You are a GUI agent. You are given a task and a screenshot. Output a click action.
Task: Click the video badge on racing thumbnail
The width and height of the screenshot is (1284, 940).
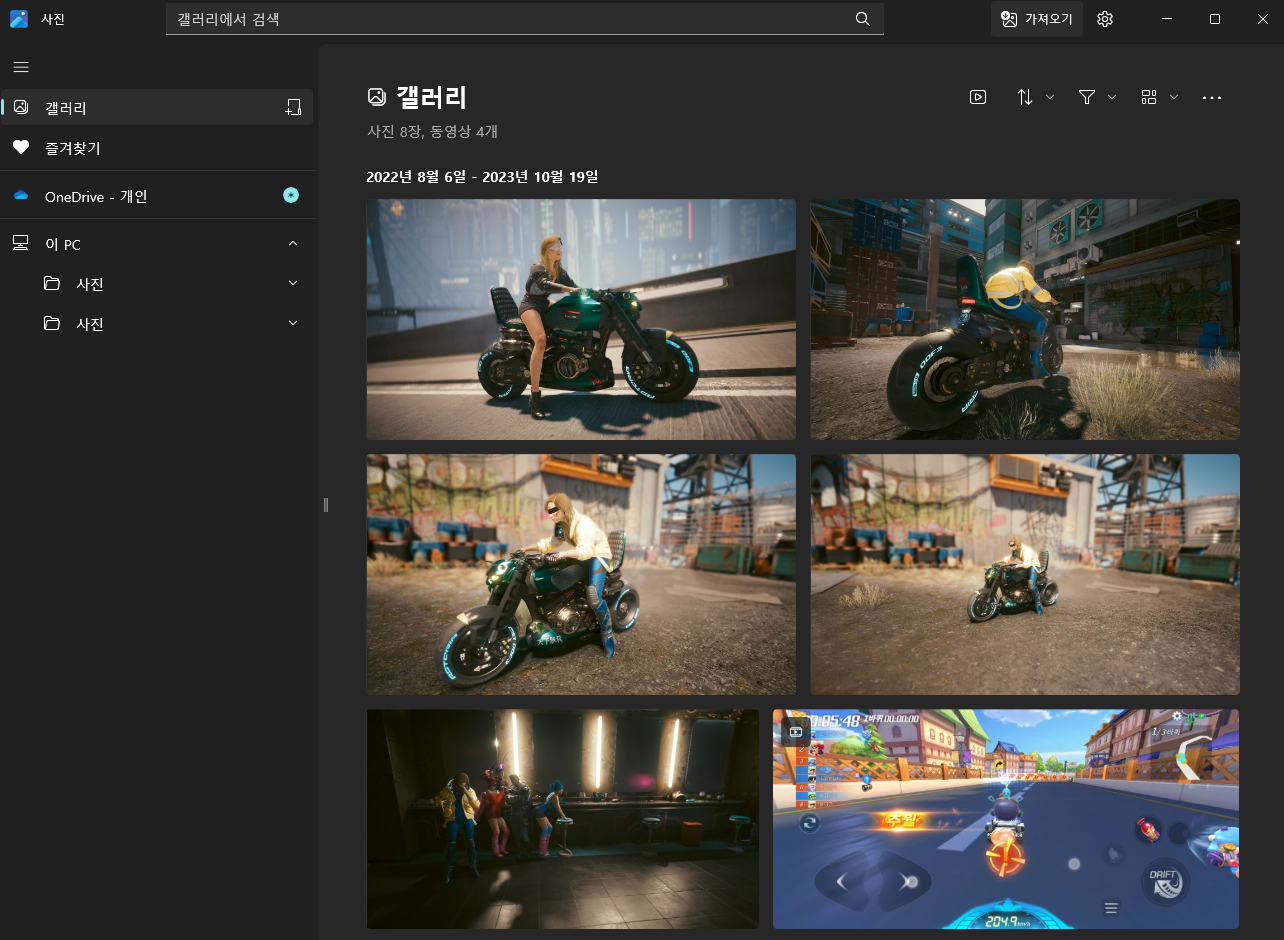coord(796,731)
